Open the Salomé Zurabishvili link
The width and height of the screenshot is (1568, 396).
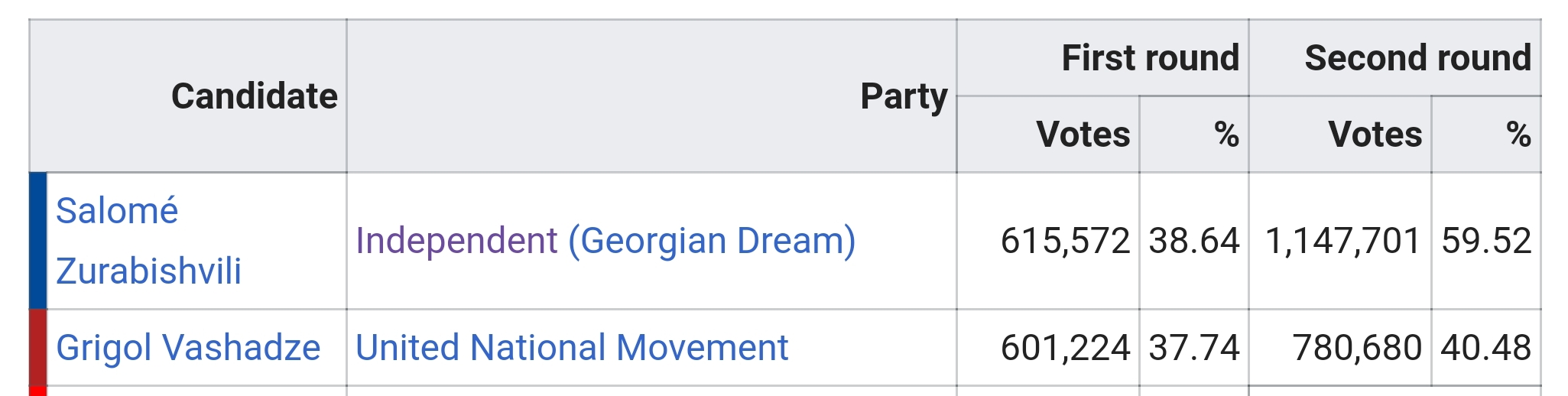pyautogui.click(x=148, y=240)
